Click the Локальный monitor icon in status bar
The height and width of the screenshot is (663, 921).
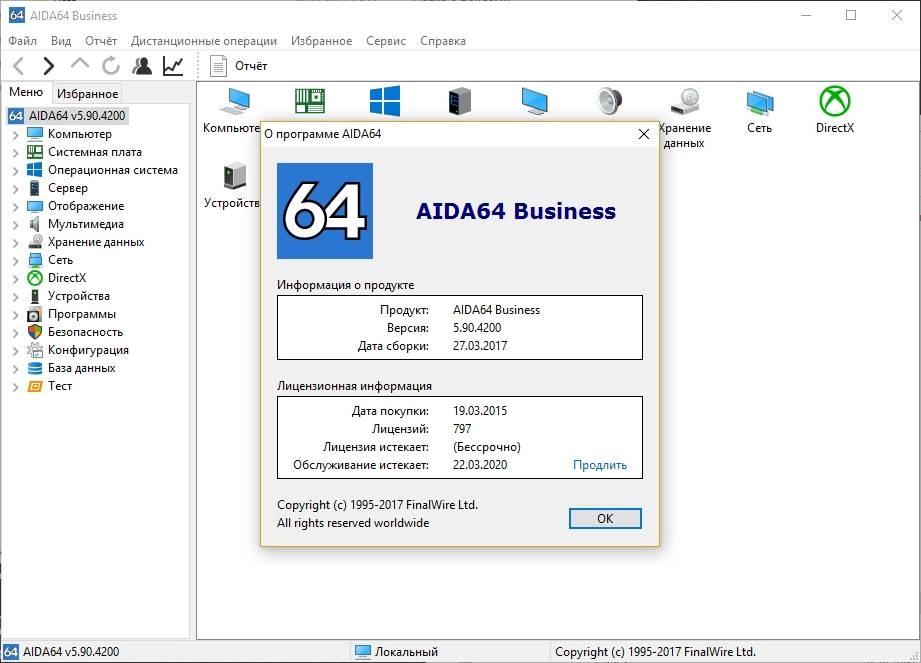[x=363, y=652]
